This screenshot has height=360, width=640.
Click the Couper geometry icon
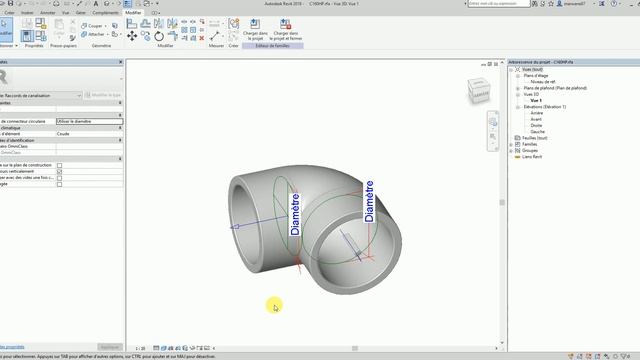[84, 26]
